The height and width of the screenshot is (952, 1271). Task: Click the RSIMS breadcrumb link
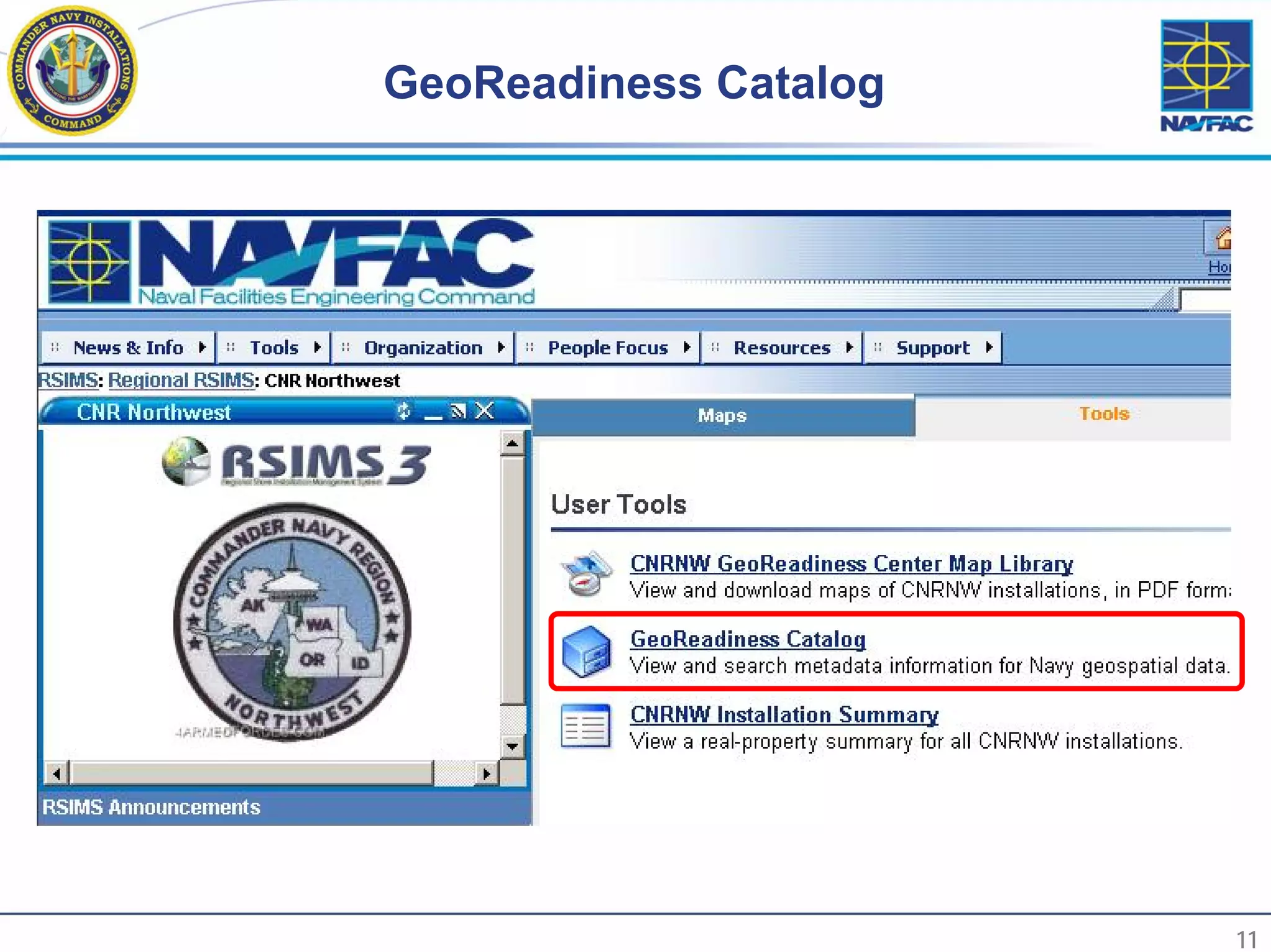pyautogui.click(x=68, y=380)
